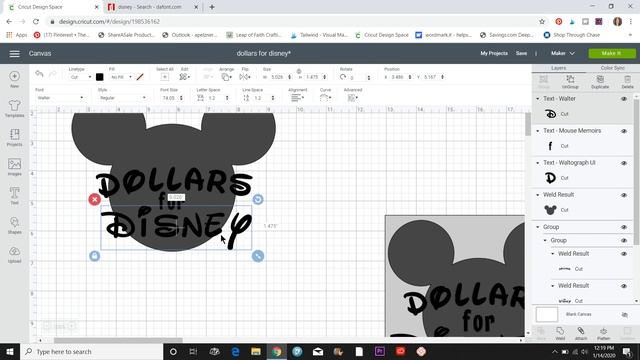Image resolution: width=640 pixels, height=360 pixels.
Task: Open the Font dropdown showing Walter
Action: pyautogui.click(x=60, y=98)
